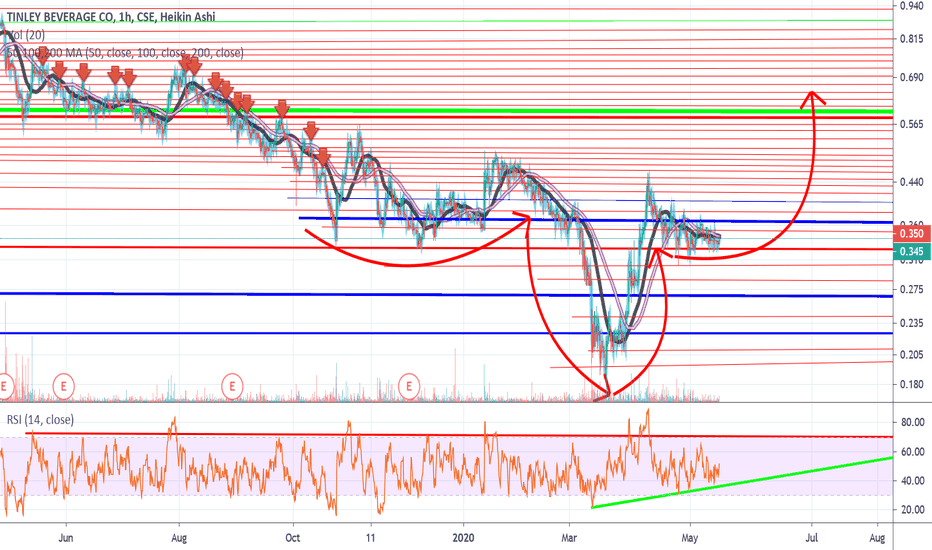The image size is (932, 550).
Task: Click the Oct date on time axis
Action: (x=292, y=538)
